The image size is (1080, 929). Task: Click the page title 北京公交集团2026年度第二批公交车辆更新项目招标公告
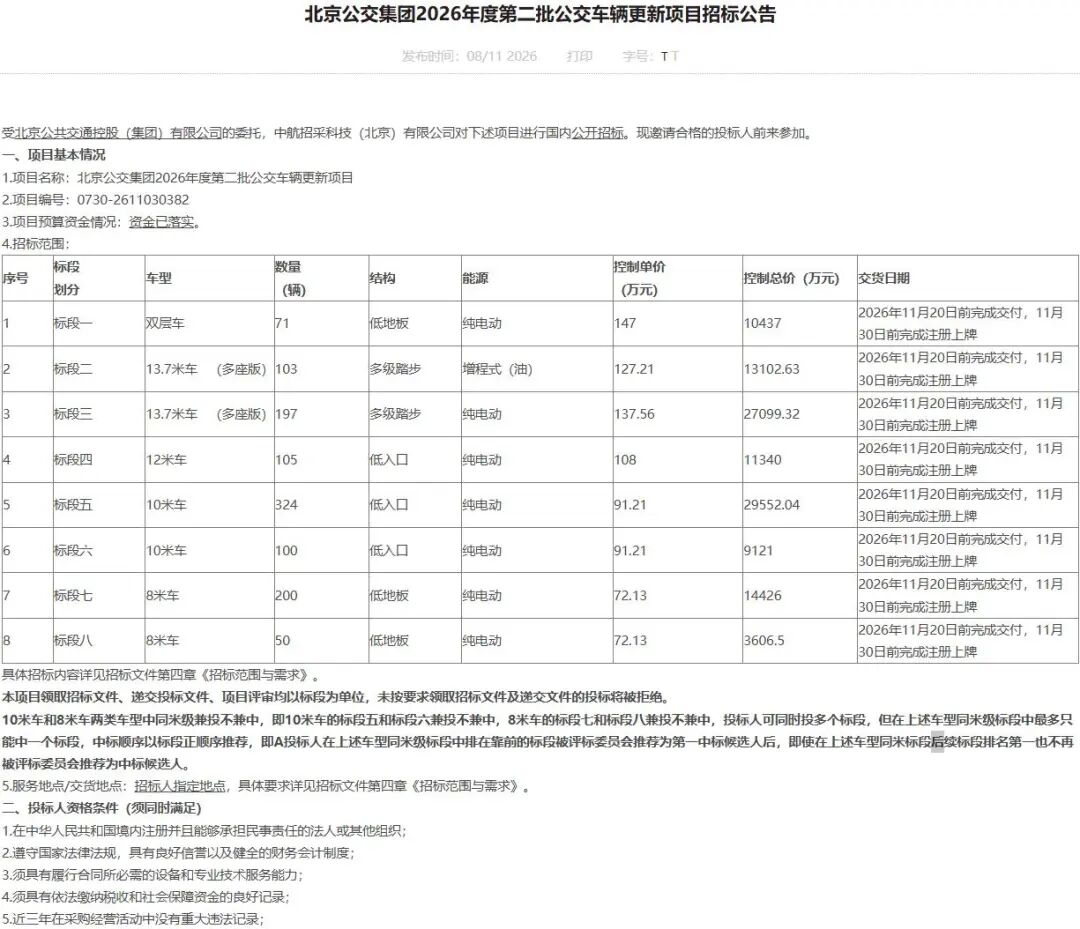coord(540,14)
